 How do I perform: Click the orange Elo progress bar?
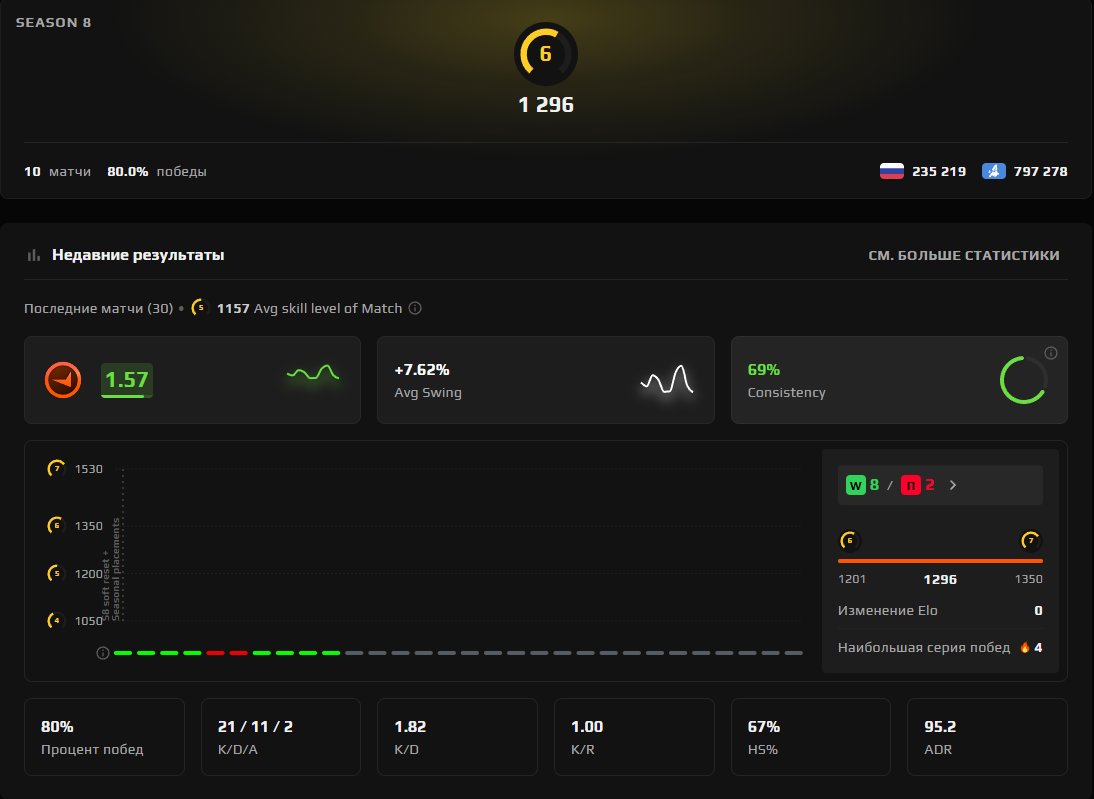[x=940, y=560]
